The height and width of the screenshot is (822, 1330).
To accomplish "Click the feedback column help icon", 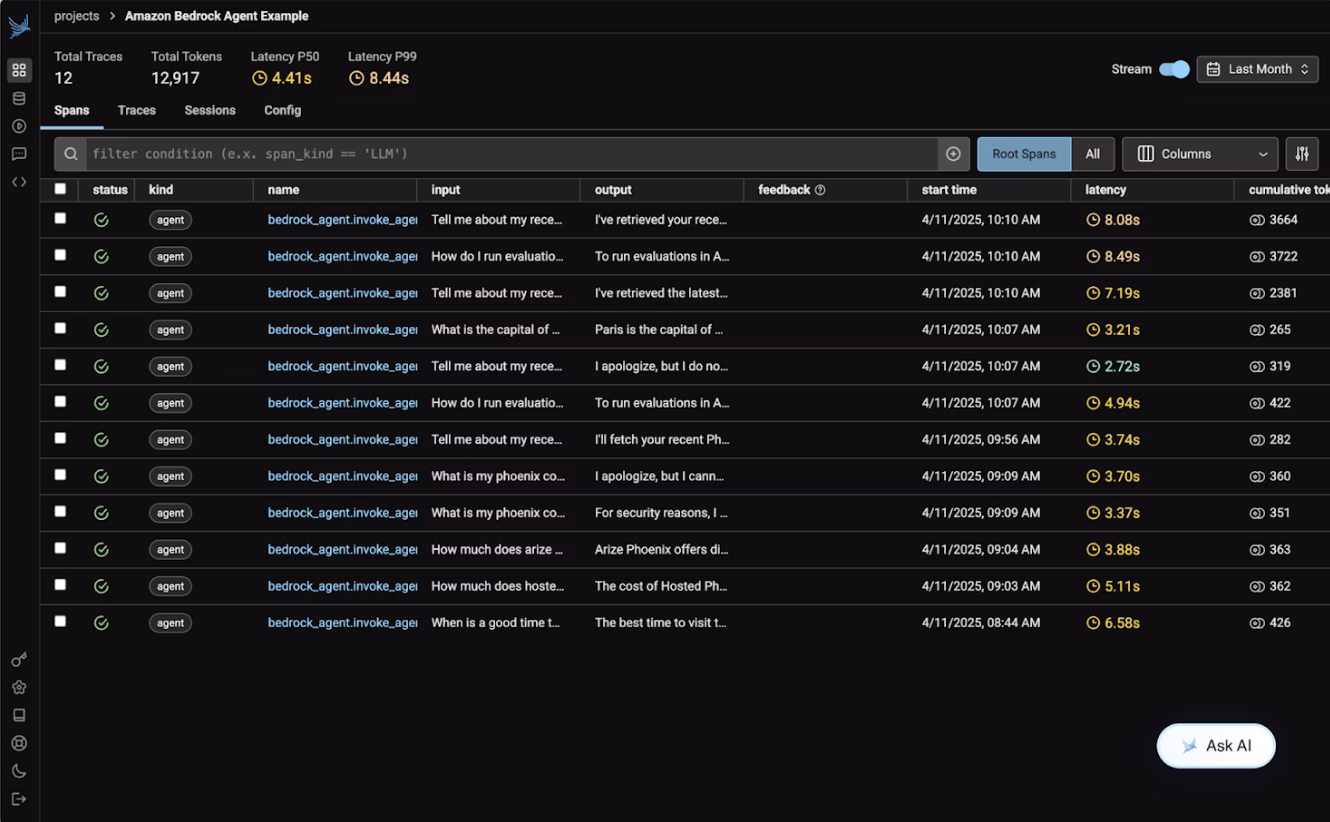I will tap(820, 190).
